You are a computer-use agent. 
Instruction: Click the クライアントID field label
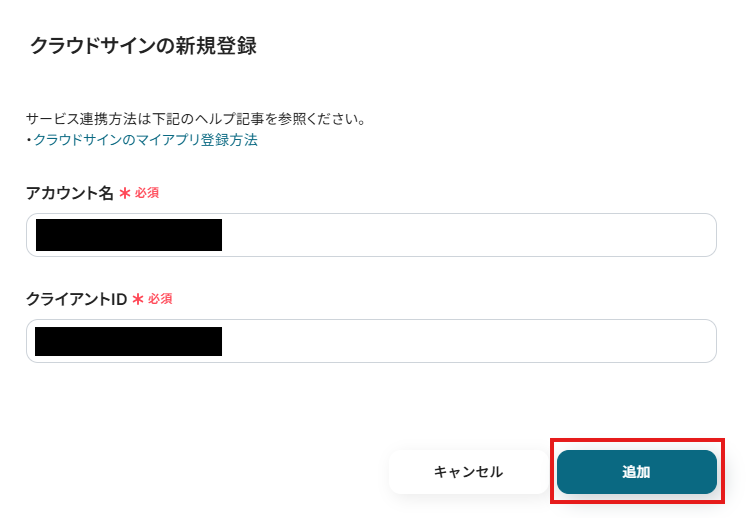tap(76, 299)
